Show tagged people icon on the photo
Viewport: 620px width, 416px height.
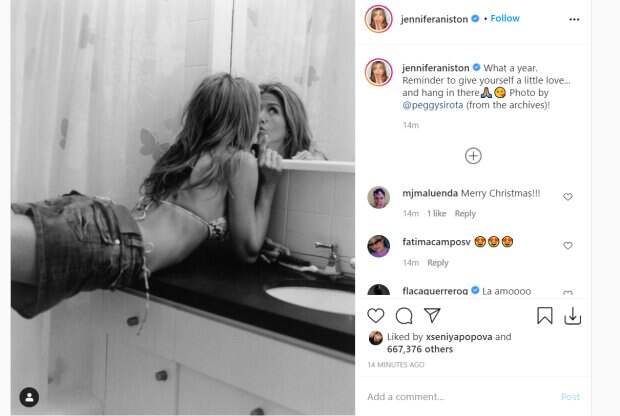pyautogui.click(x=29, y=397)
